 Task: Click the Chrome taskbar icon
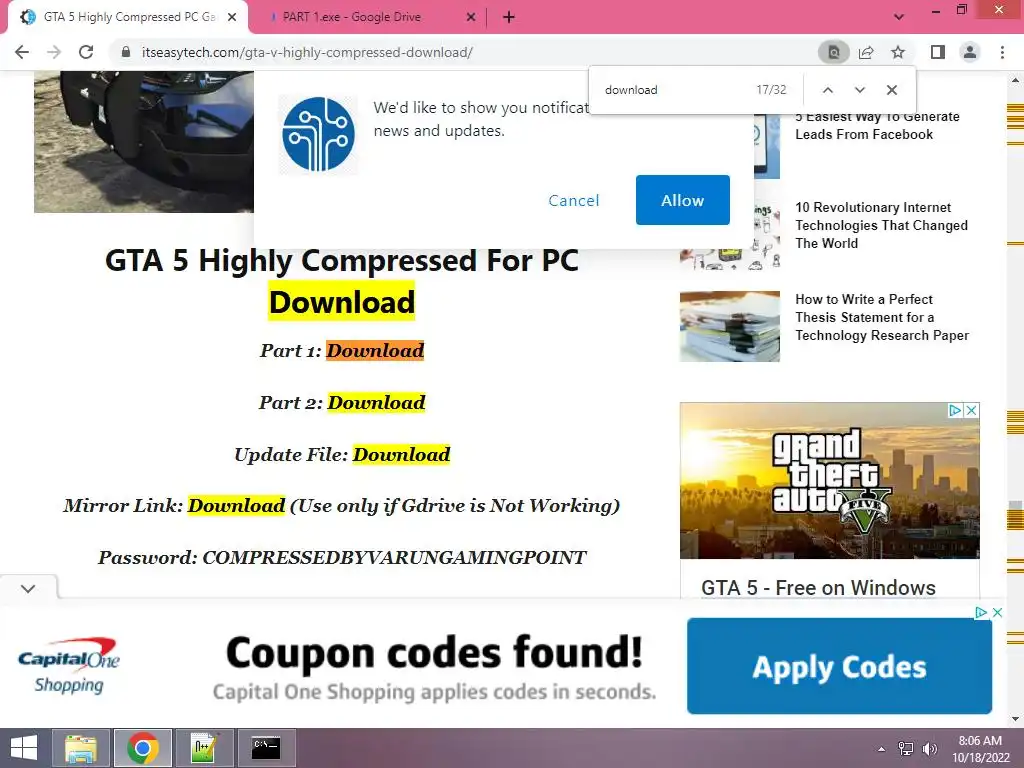(x=143, y=748)
